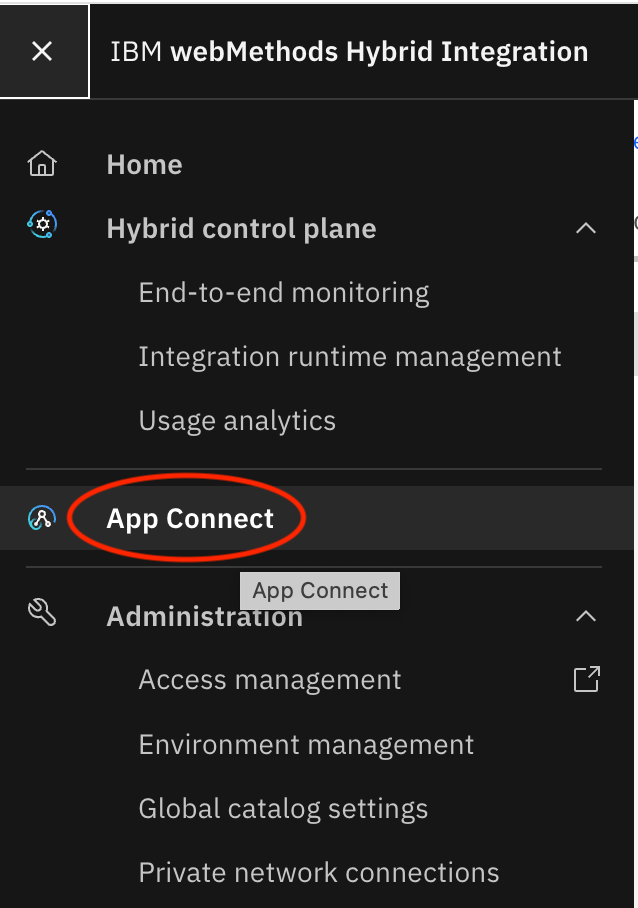Click the Administration wrench icon

tap(42, 616)
